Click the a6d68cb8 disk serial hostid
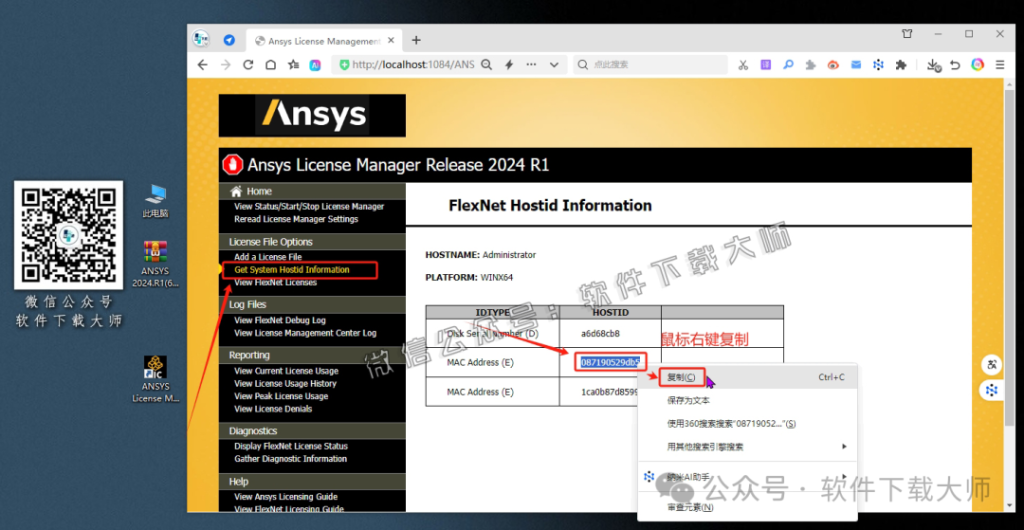Image resolution: width=1024 pixels, height=530 pixels. (600, 334)
